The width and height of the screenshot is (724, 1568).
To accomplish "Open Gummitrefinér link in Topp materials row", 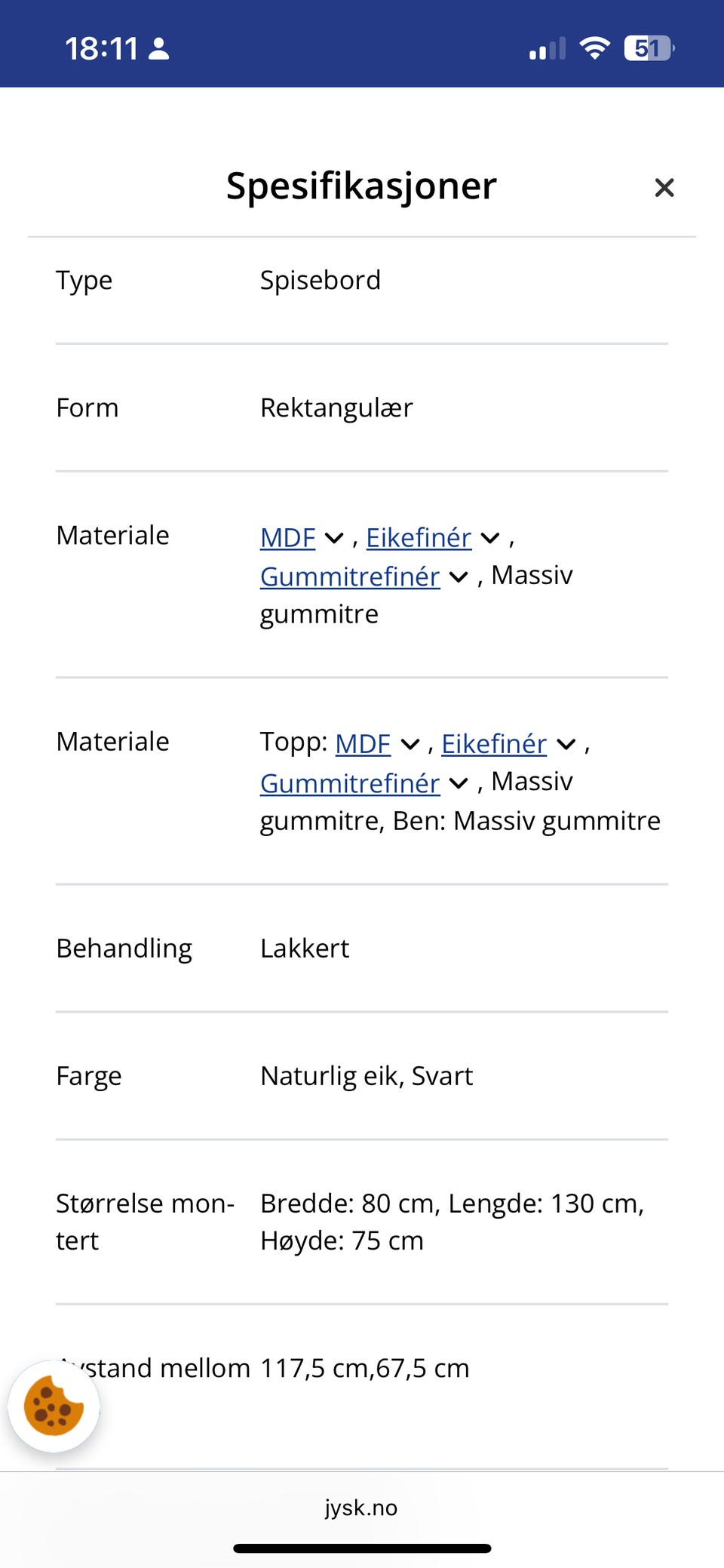I will [350, 783].
